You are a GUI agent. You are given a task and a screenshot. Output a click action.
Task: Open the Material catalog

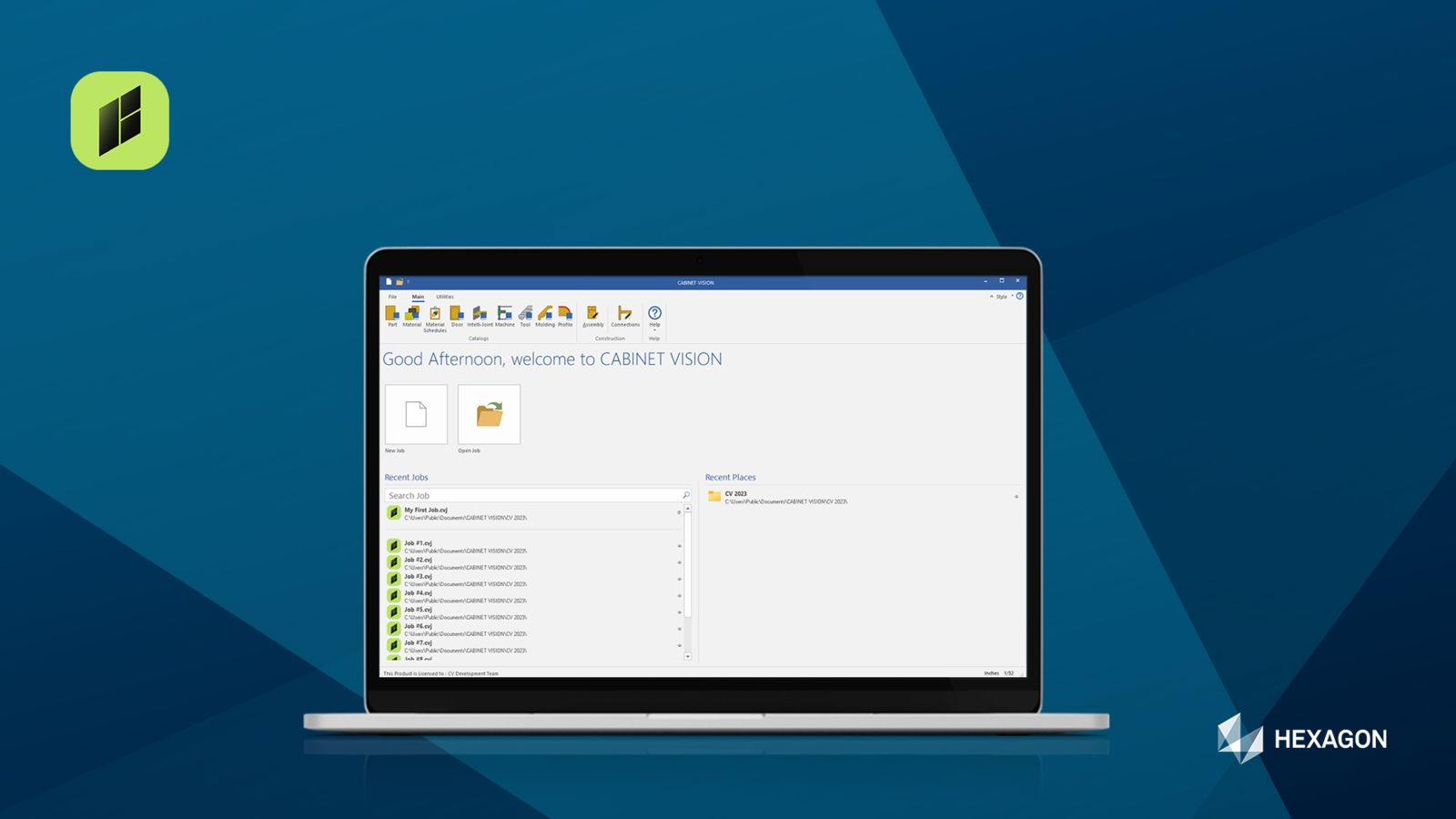[x=412, y=315]
